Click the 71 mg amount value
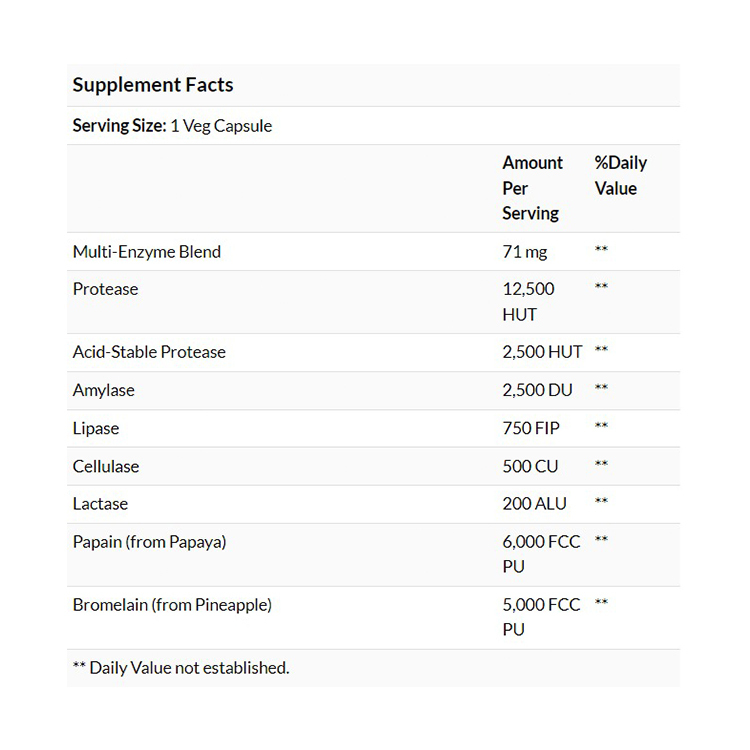This screenshot has width=750, height=750. tap(525, 252)
